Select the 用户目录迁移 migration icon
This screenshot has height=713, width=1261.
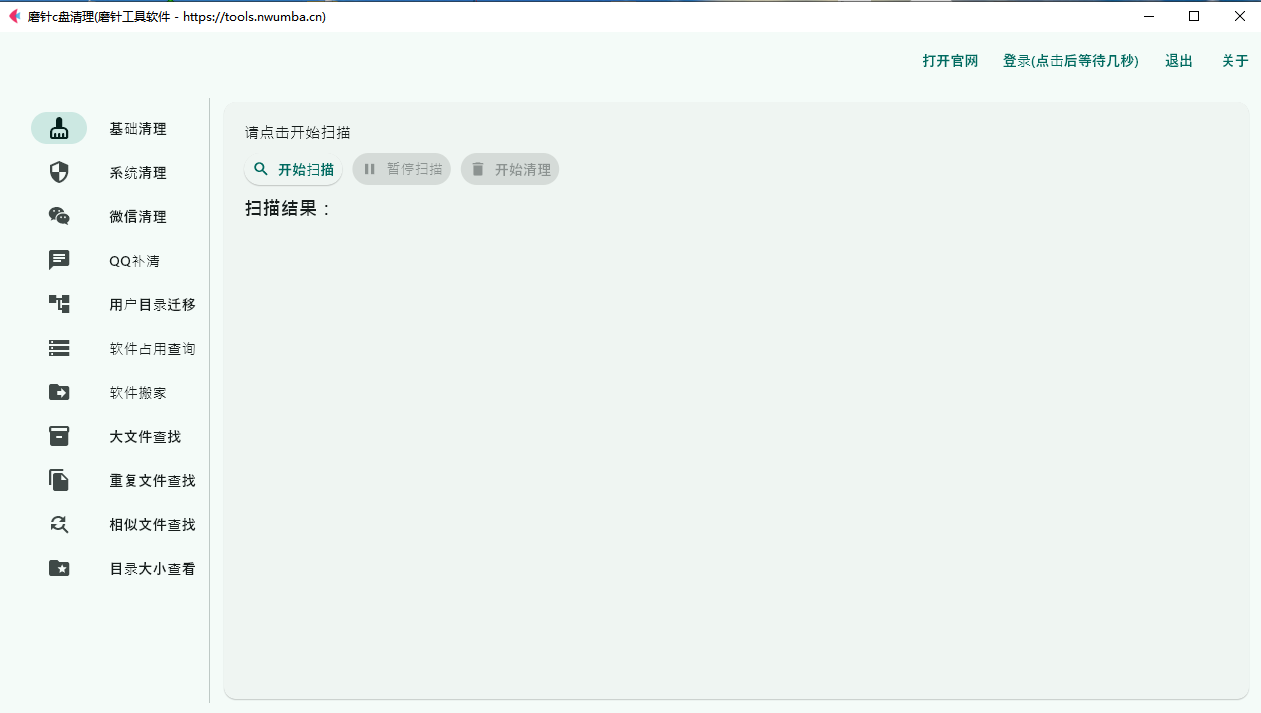[58, 304]
